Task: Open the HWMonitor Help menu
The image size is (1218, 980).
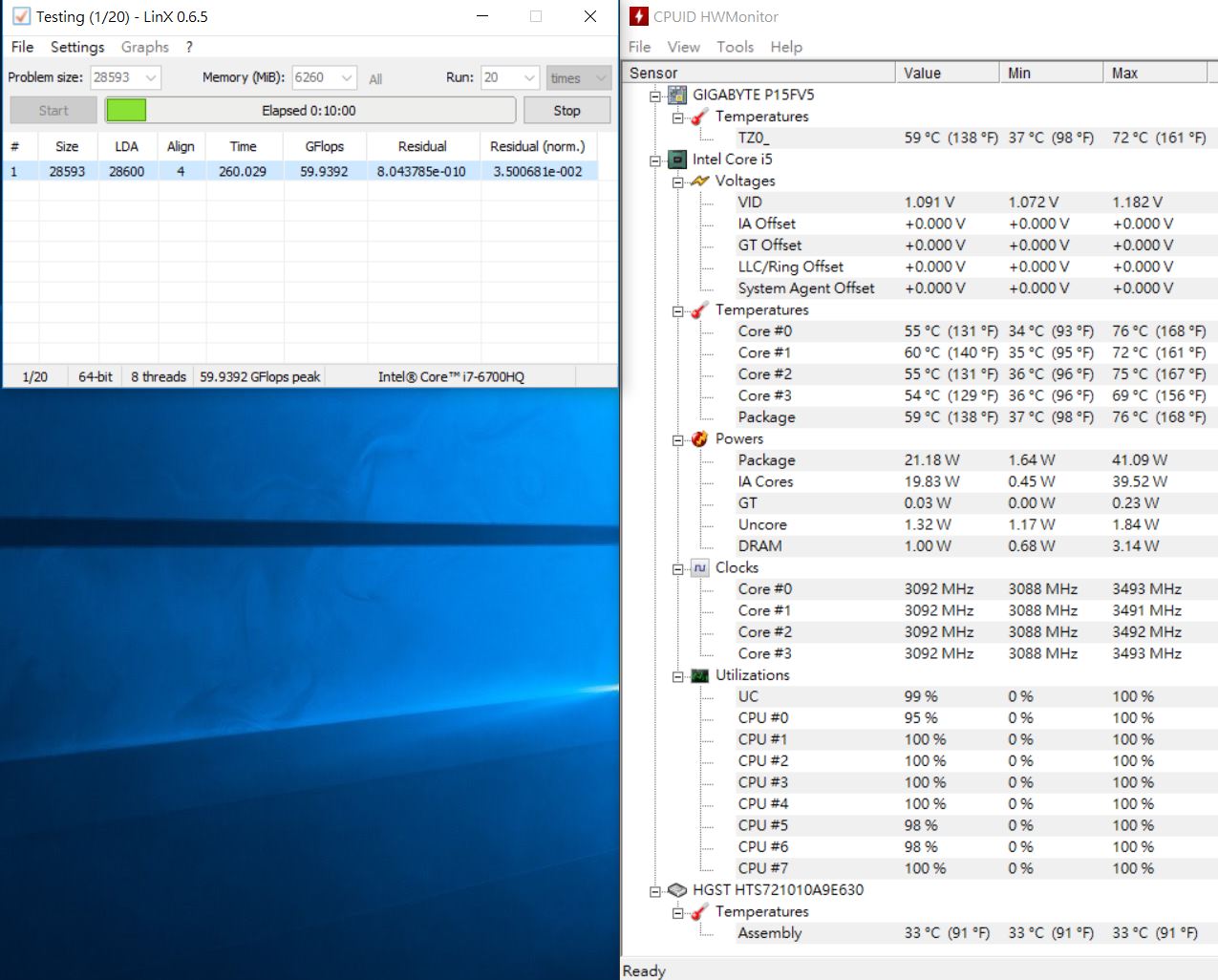Action: [x=786, y=47]
